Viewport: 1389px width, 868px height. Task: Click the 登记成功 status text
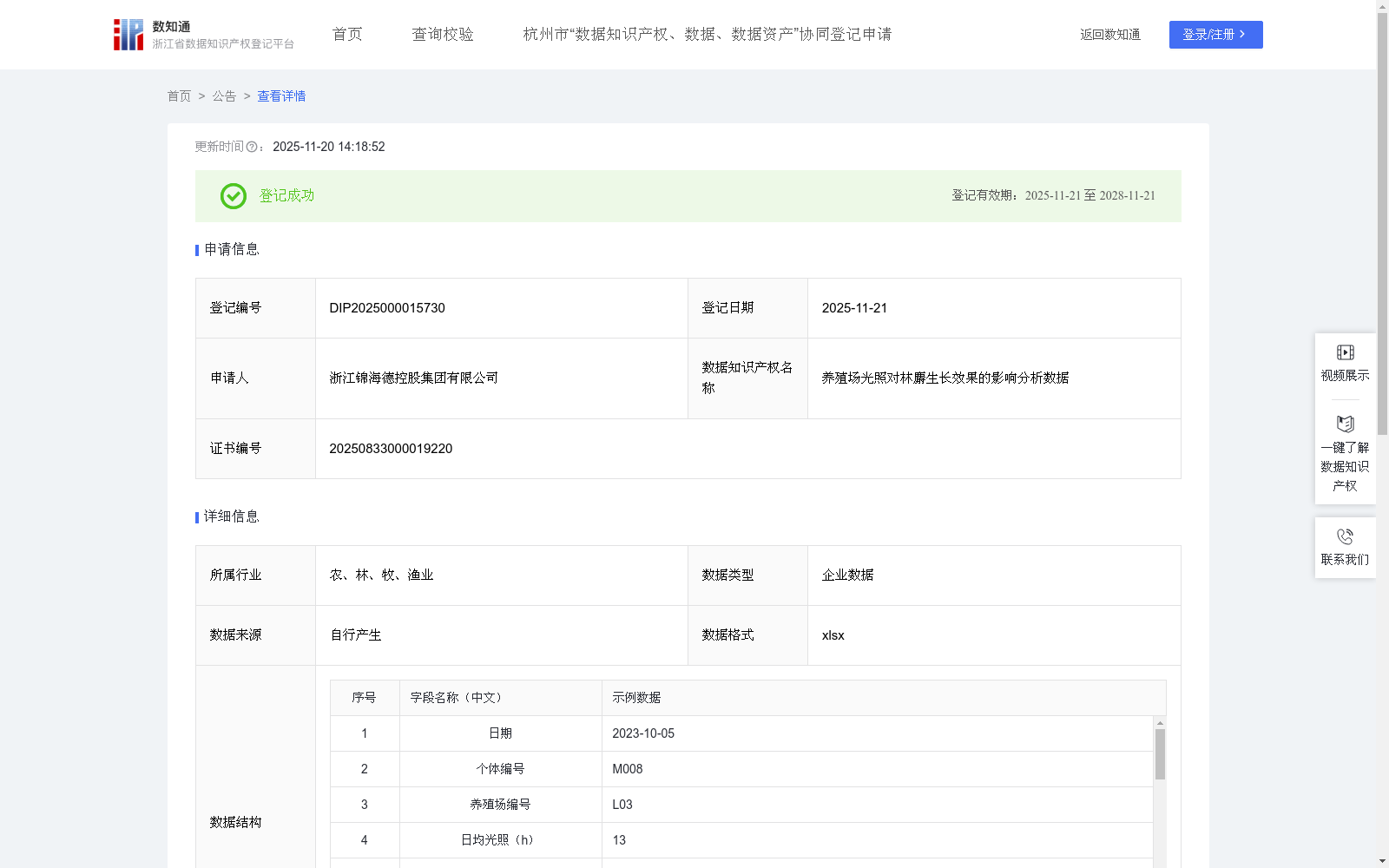(286, 196)
